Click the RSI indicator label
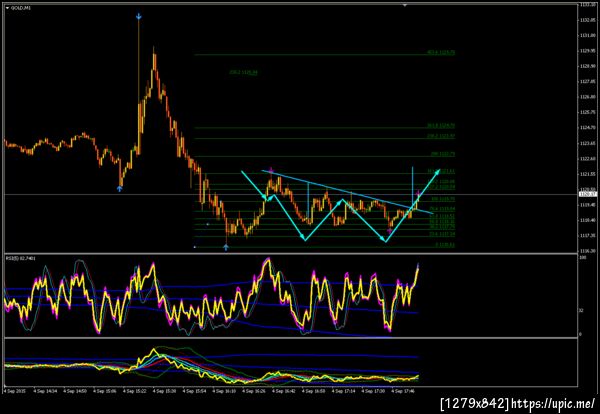 [20, 258]
